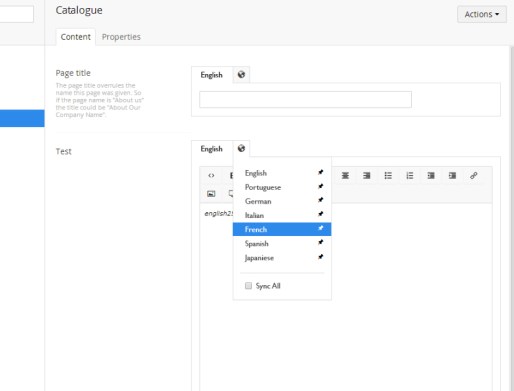Open the source code view icon
Viewport: 514px width, 391px height.
[211, 175]
